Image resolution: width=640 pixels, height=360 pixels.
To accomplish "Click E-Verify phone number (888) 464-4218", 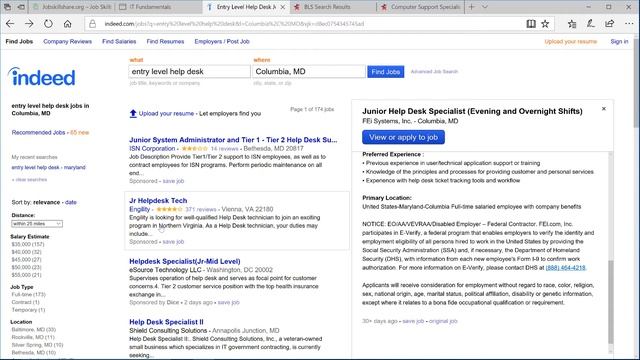I will pos(565,268).
